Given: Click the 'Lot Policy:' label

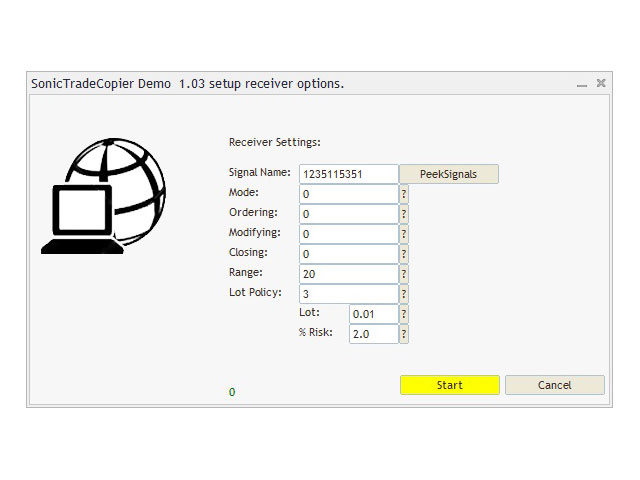Looking at the screenshot, I should tap(256, 293).
